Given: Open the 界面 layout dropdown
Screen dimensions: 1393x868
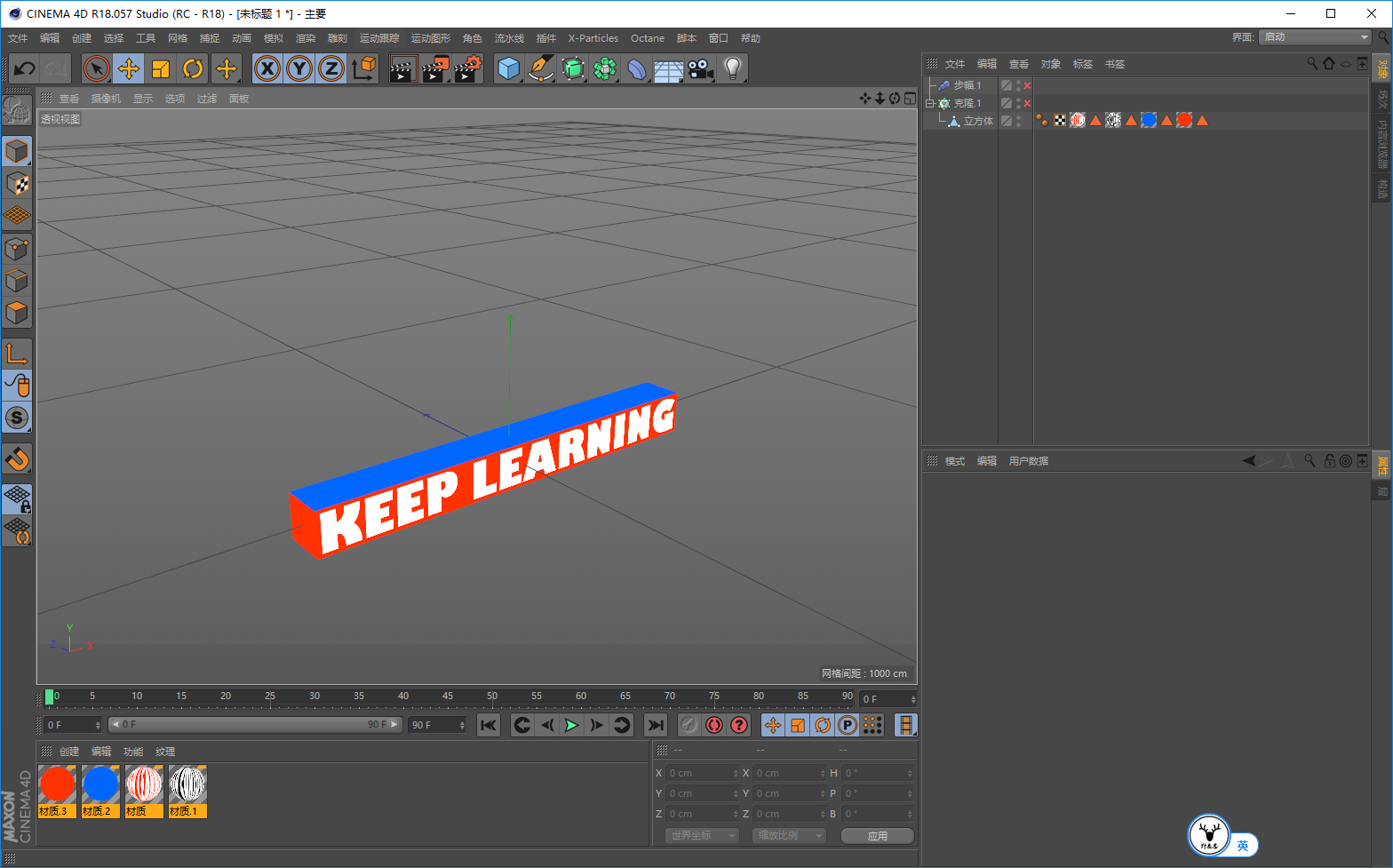Looking at the screenshot, I should [1315, 37].
